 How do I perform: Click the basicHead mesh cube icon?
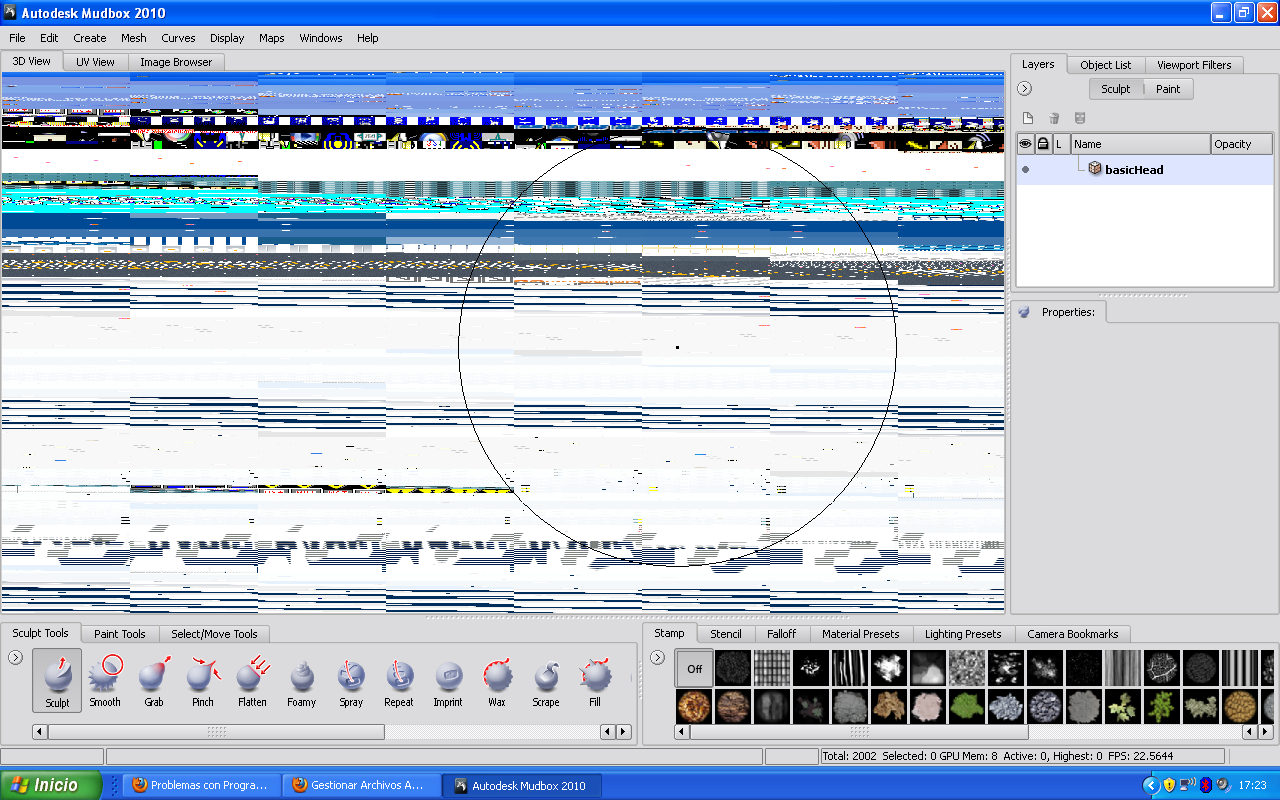click(1095, 169)
